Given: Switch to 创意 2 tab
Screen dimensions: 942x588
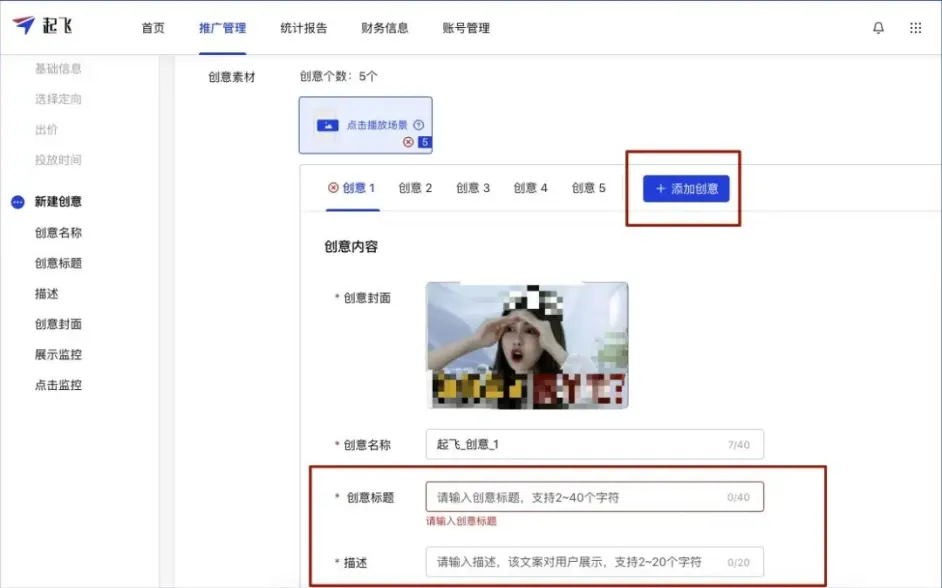Looking at the screenshot, I should (415, 188).
